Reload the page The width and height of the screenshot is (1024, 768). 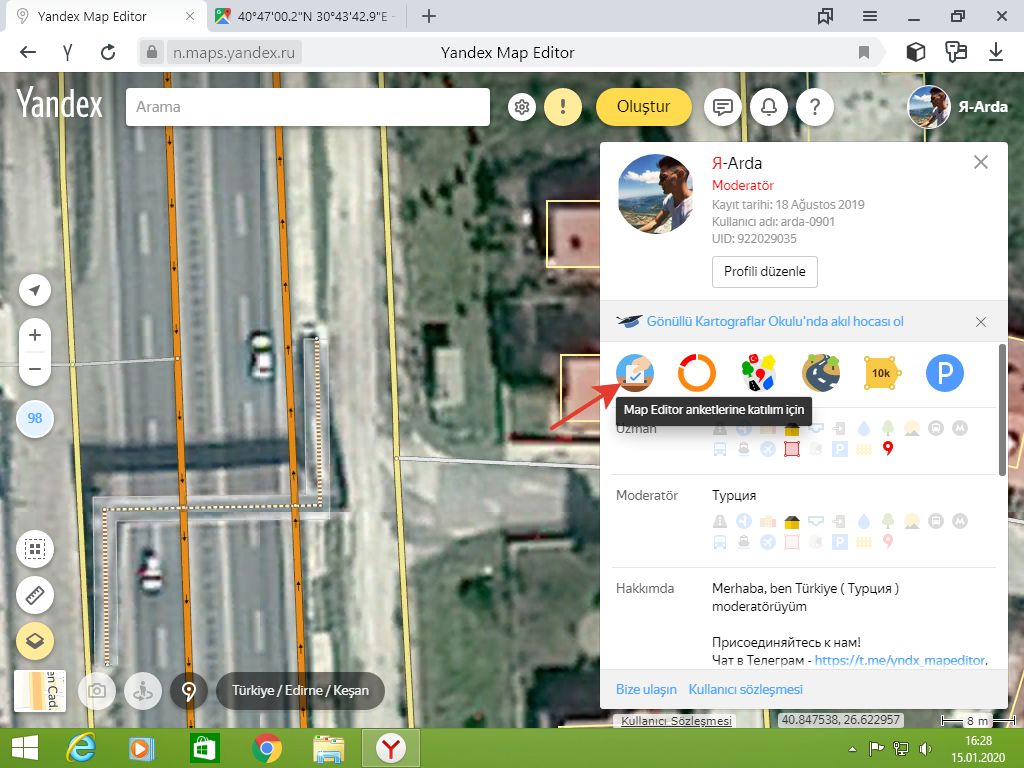tap(108, 52)
